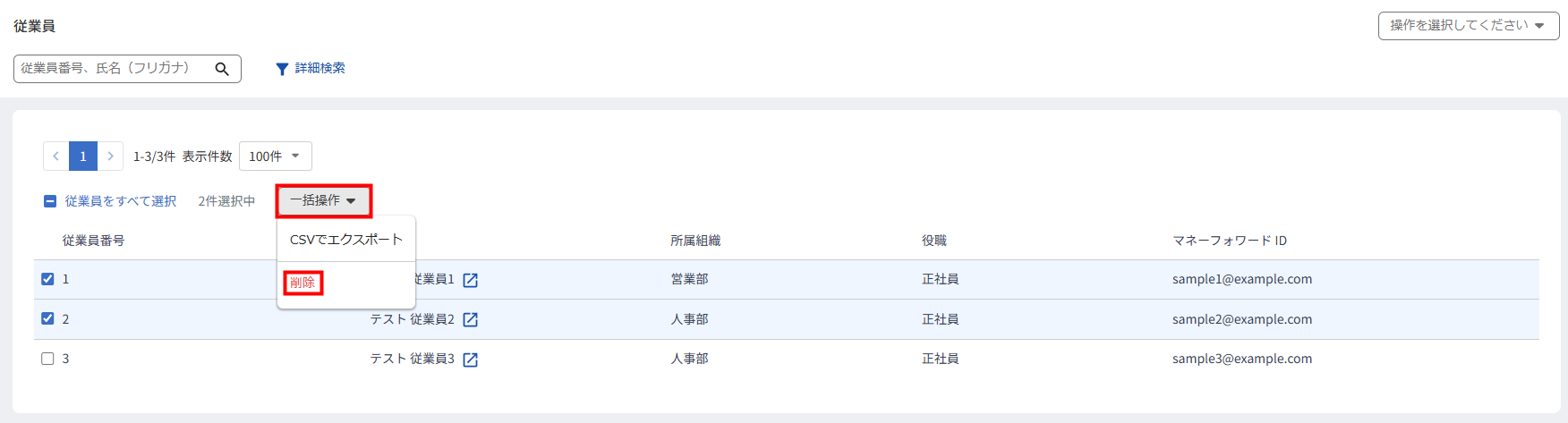Viewport: 1568px width, 423px height.
Task: Click the filter funnel icon for 詳細検索
Action: coord(282,69)
